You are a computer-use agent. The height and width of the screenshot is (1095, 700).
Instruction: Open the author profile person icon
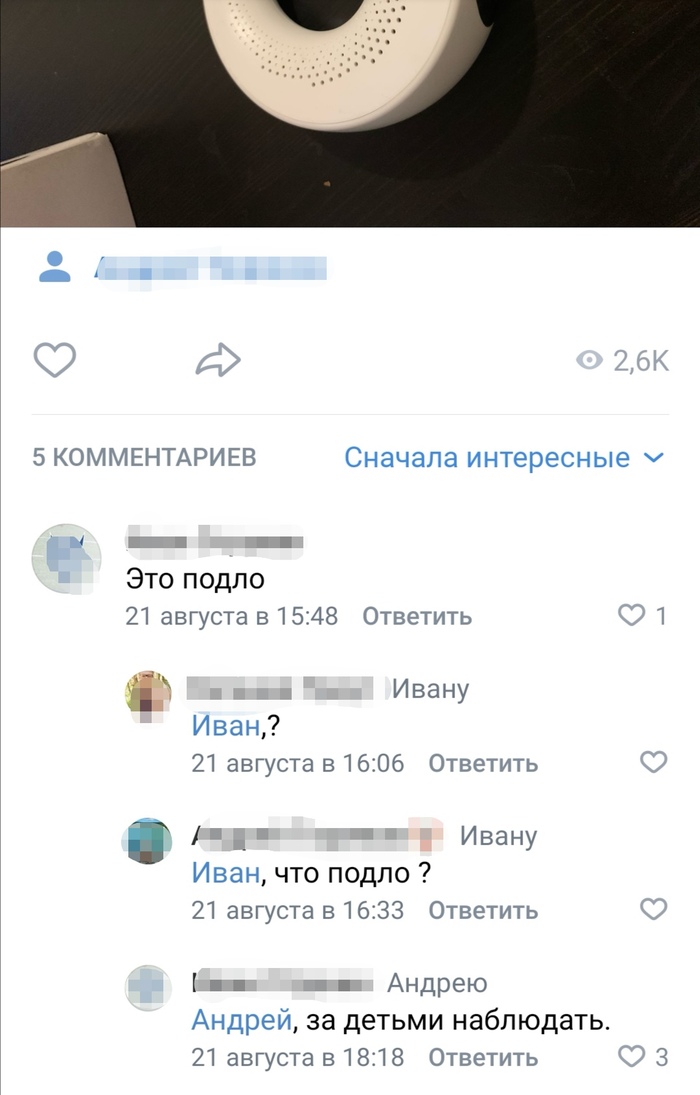[x=54, y=266]
